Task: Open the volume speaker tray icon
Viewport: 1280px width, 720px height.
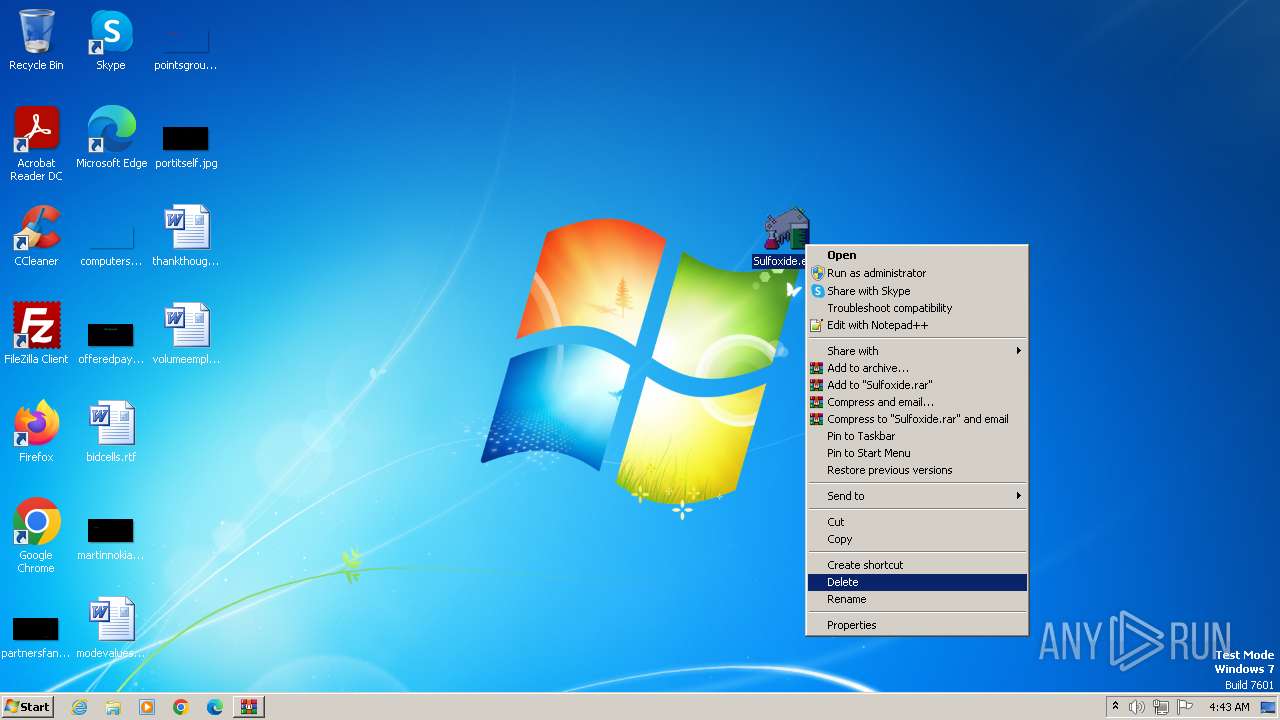Action: tap(1137, 707)
